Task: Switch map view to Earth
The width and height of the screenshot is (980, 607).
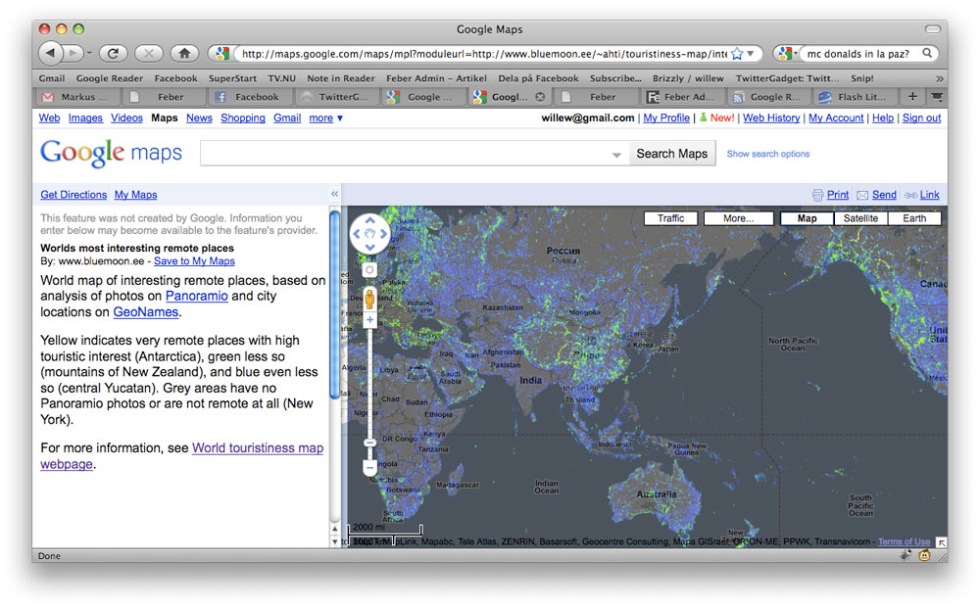Action: (914, 218)
